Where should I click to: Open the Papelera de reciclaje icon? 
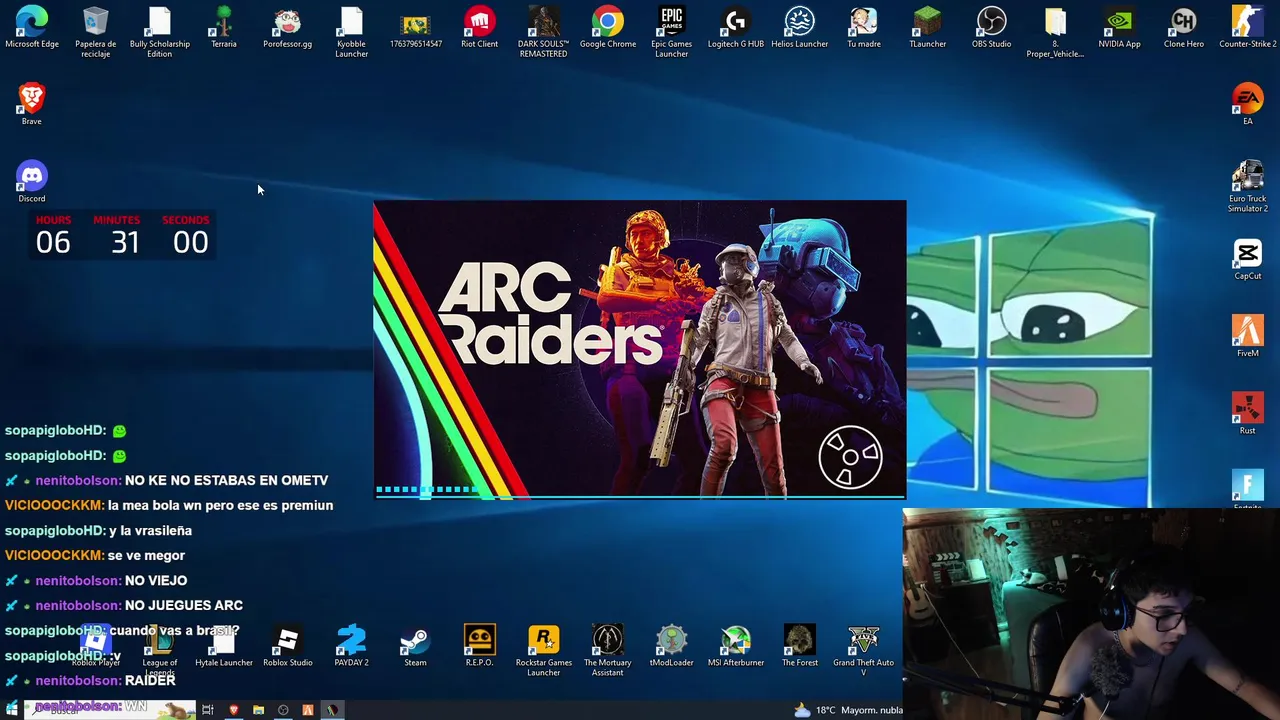pyautogui.click(x=96, y=32)
